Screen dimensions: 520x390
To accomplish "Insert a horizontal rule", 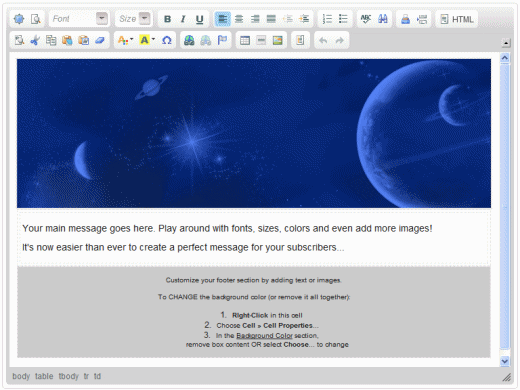I will (261, 40).
